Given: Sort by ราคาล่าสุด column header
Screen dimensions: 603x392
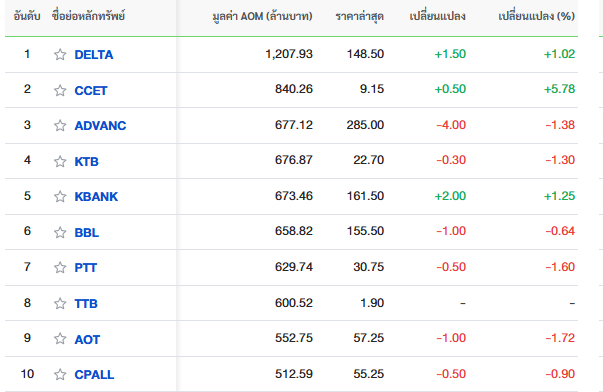Looking at the screenshot, I should pos(360,16).
